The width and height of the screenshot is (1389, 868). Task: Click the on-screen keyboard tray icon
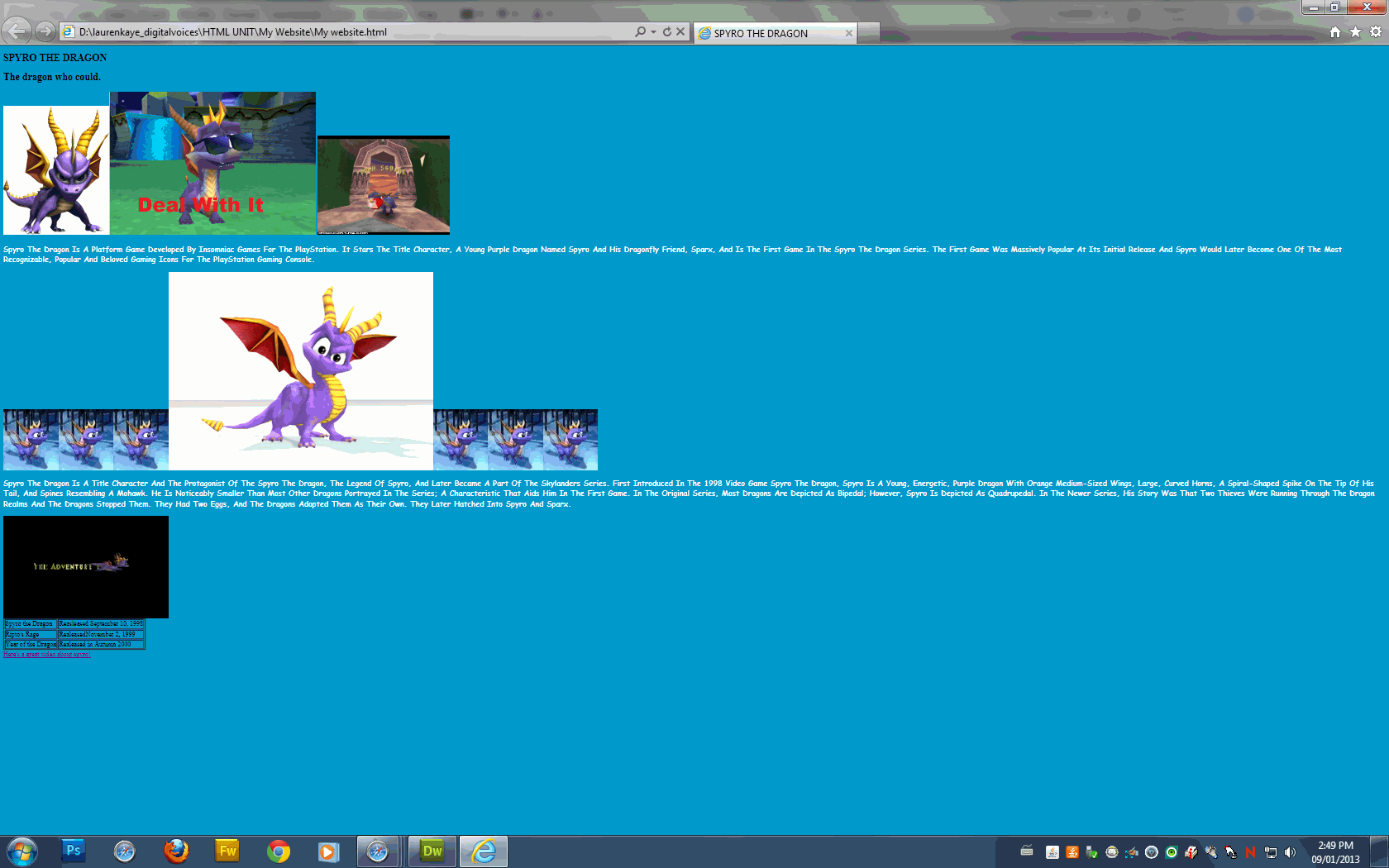tap(1027, 851)
